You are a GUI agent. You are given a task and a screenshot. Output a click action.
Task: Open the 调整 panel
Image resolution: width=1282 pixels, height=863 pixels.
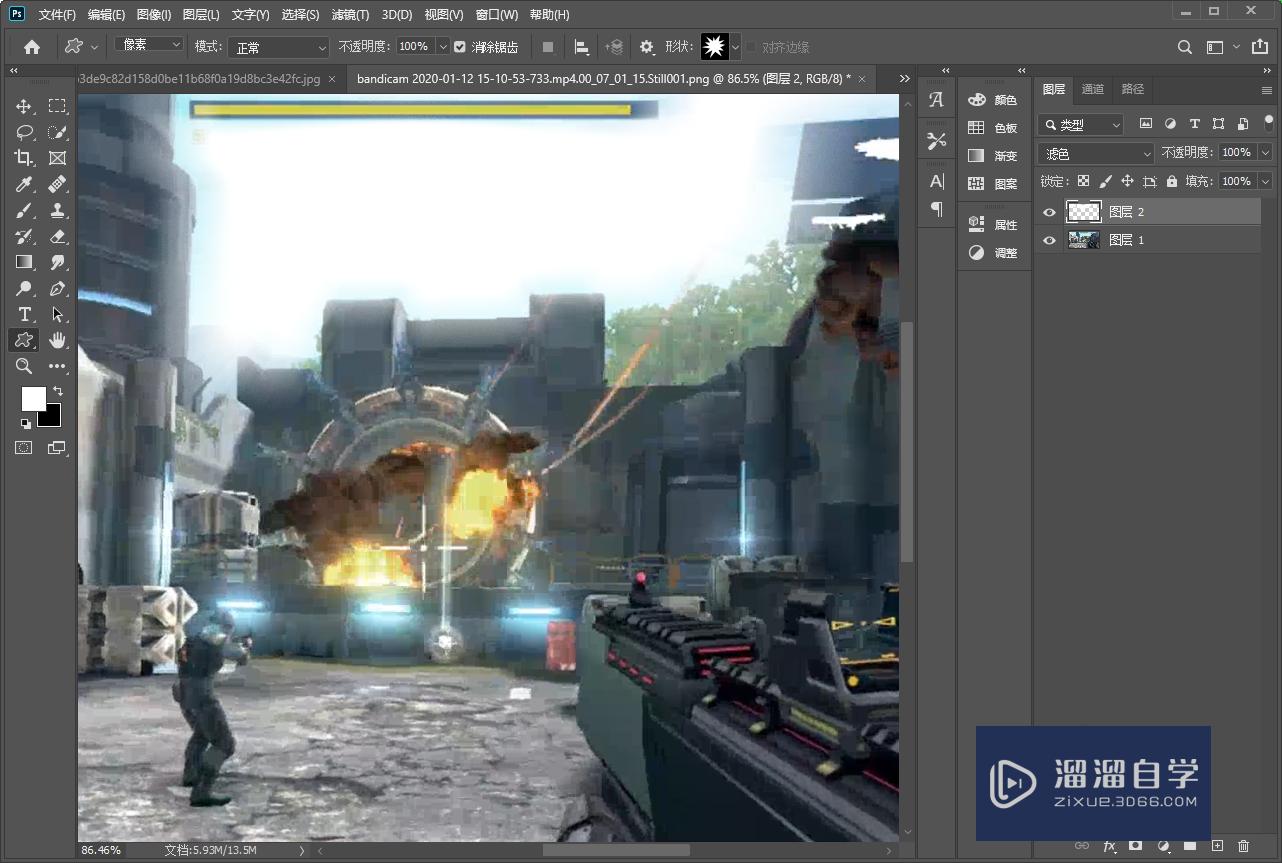992,253
